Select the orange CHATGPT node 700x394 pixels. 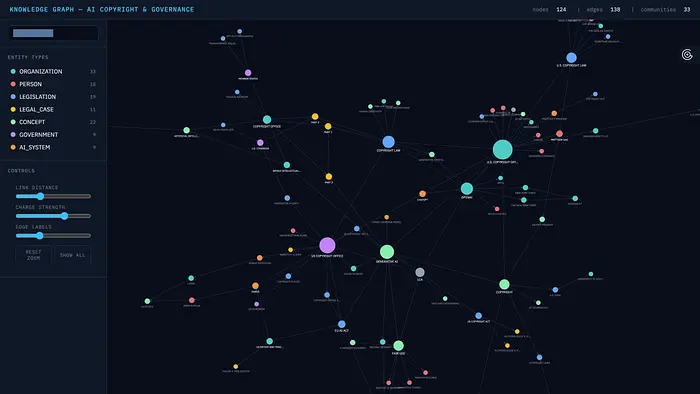422,194
